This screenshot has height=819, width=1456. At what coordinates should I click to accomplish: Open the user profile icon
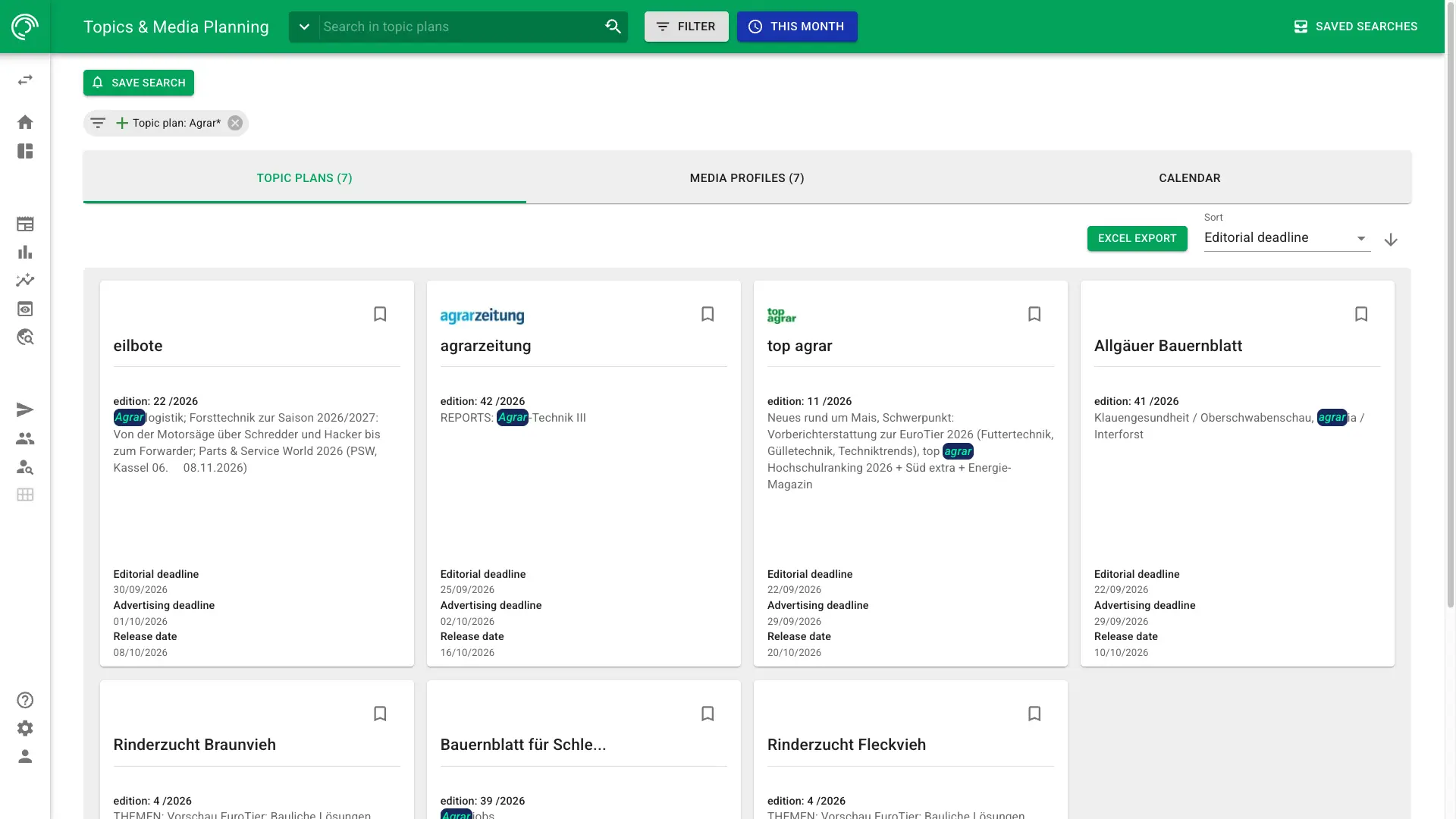coord(25,756)
